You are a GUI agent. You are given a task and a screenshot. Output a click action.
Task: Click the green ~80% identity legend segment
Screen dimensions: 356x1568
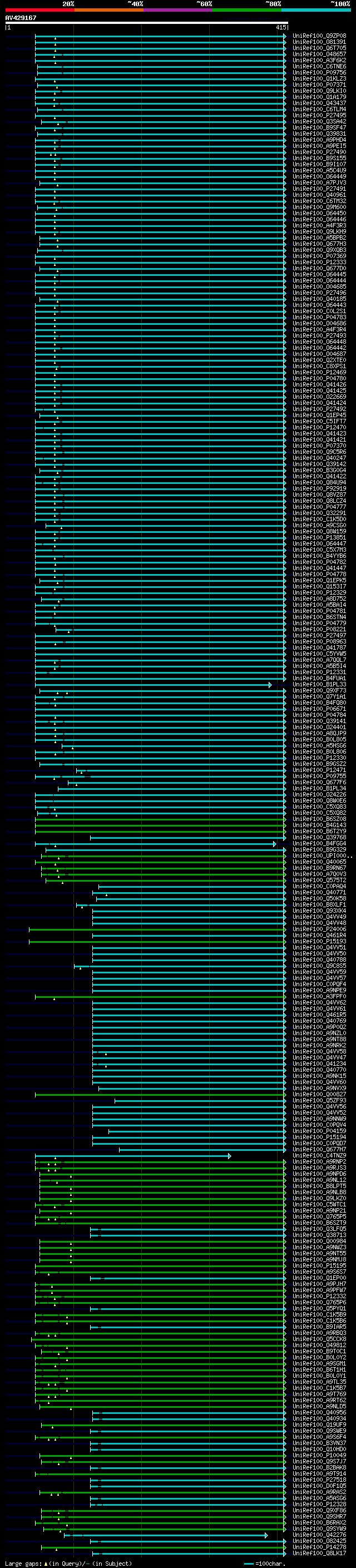pyautogui.click(x=246, y=10)
